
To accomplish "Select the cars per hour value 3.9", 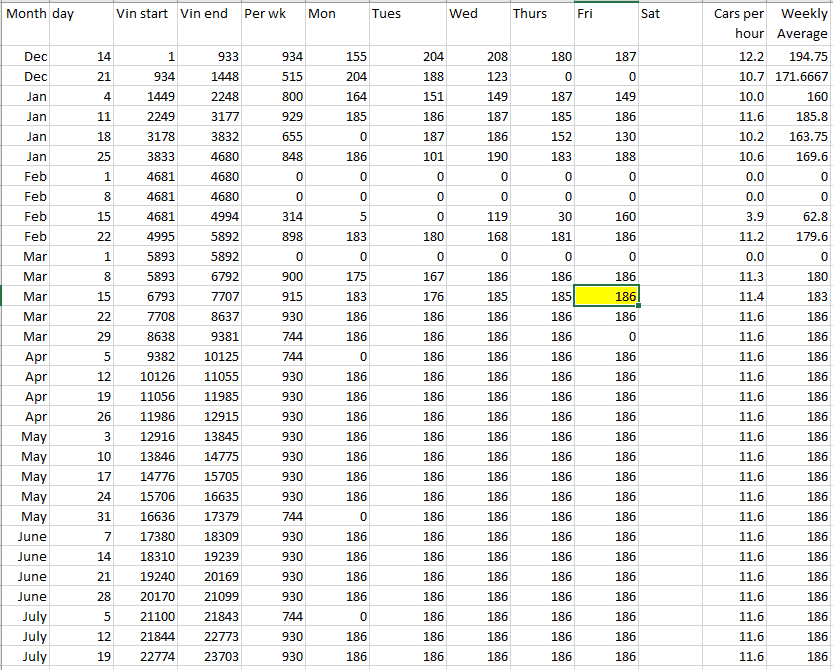I will 737,216.
